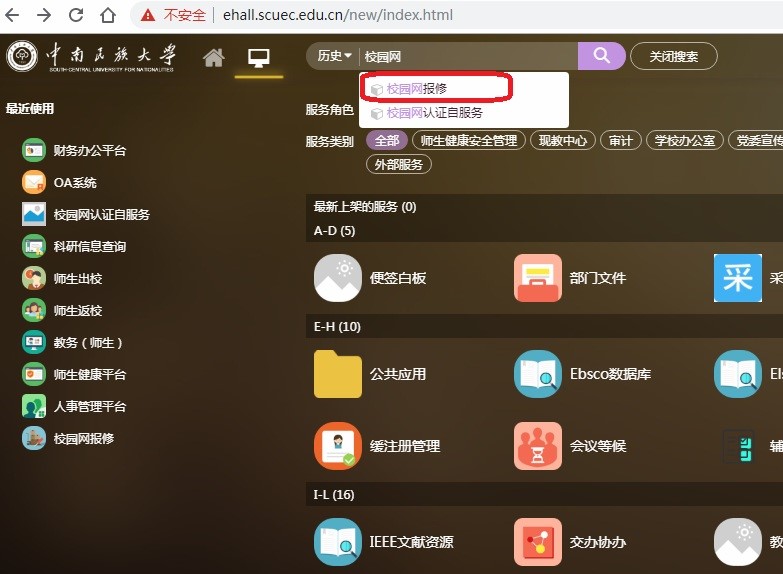Click the desktop monitor icon tab
Screen dimensions: 783x574
point(259,58)
